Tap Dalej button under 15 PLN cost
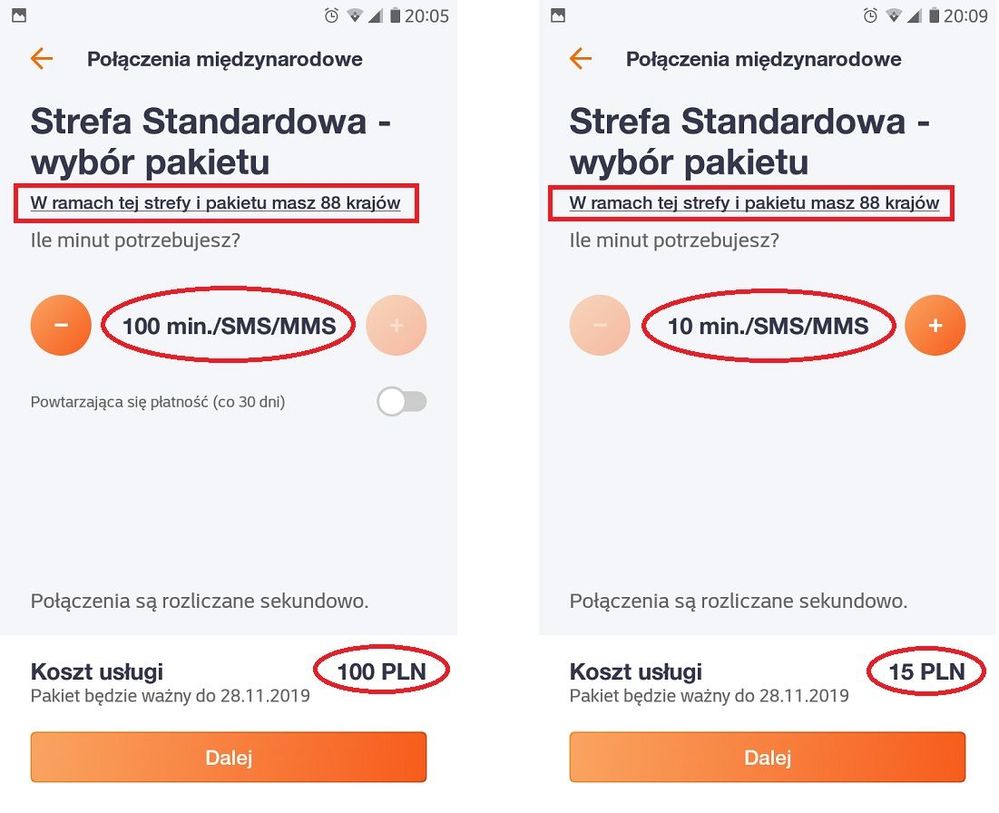This screenshot has width=999, height=813. point(767,757)
